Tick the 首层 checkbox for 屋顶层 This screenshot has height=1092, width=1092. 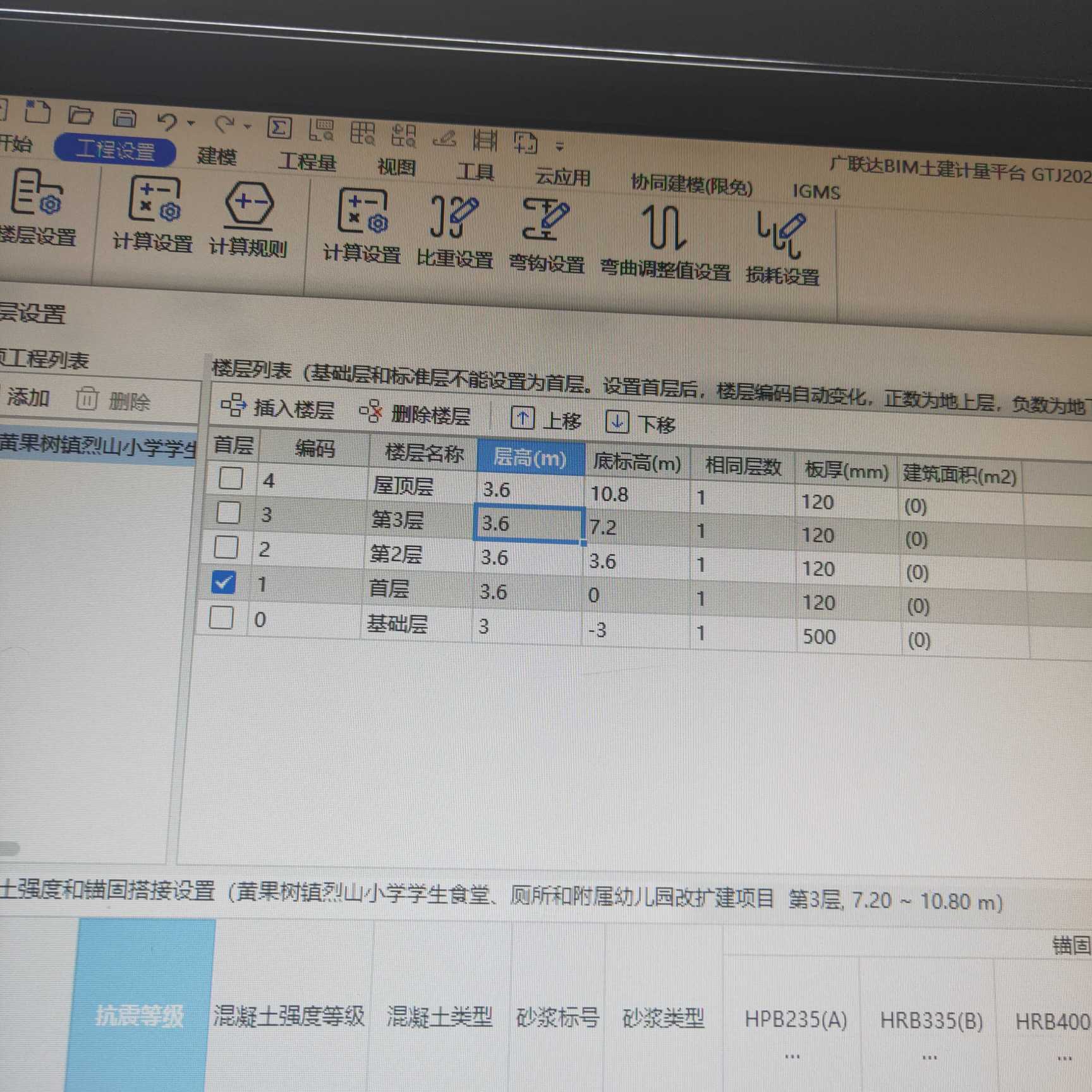click(231, 478)
